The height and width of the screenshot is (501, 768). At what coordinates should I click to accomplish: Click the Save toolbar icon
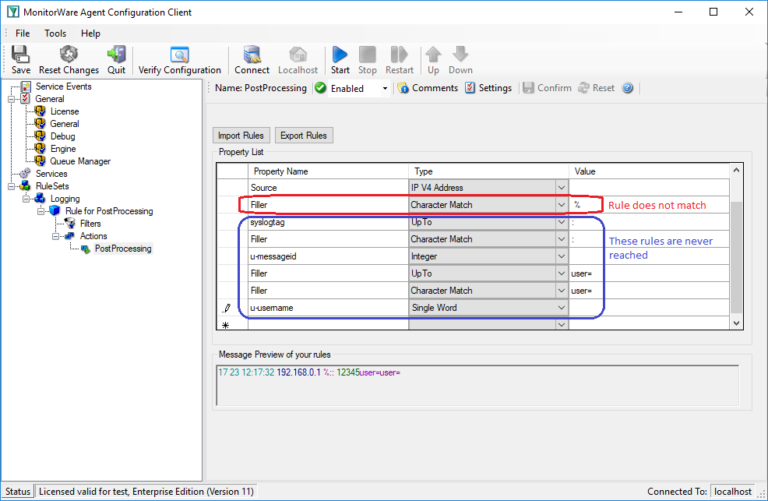click(x=21, y=56)
